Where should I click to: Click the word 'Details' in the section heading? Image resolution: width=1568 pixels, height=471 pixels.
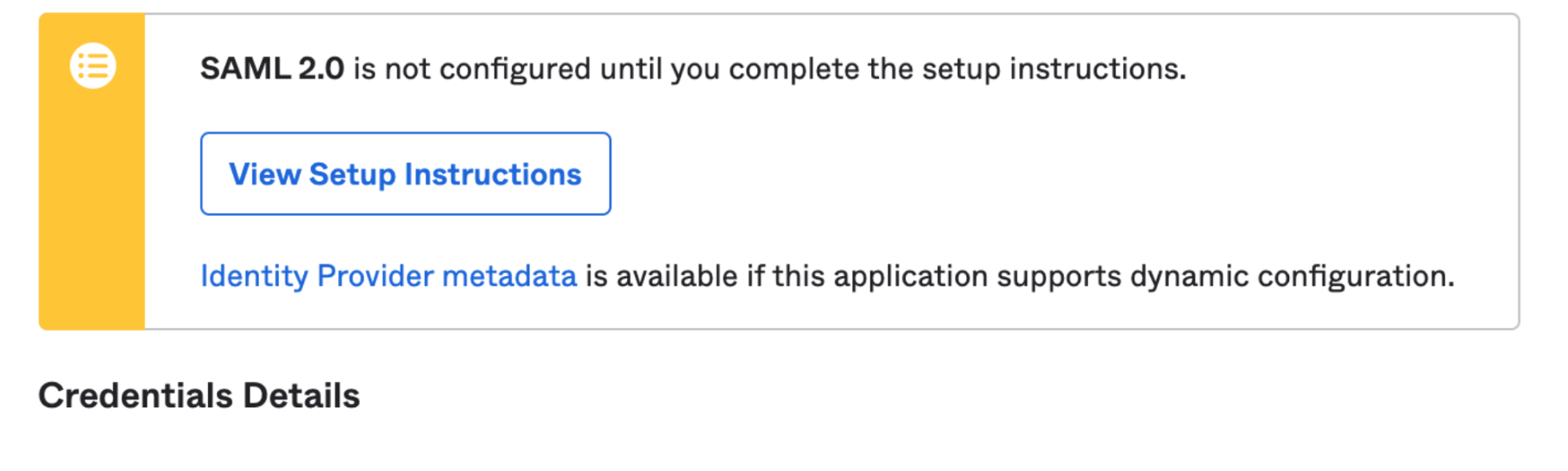click(x=301, y=396)
